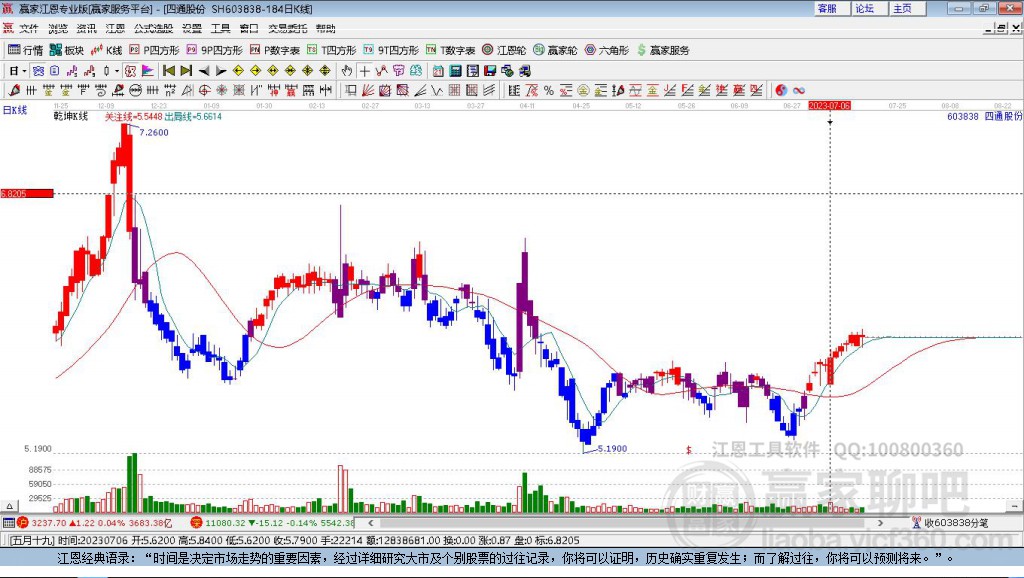
Task: Launch the 赢家轮 wheel tool
Action: (x=555, y=50)
